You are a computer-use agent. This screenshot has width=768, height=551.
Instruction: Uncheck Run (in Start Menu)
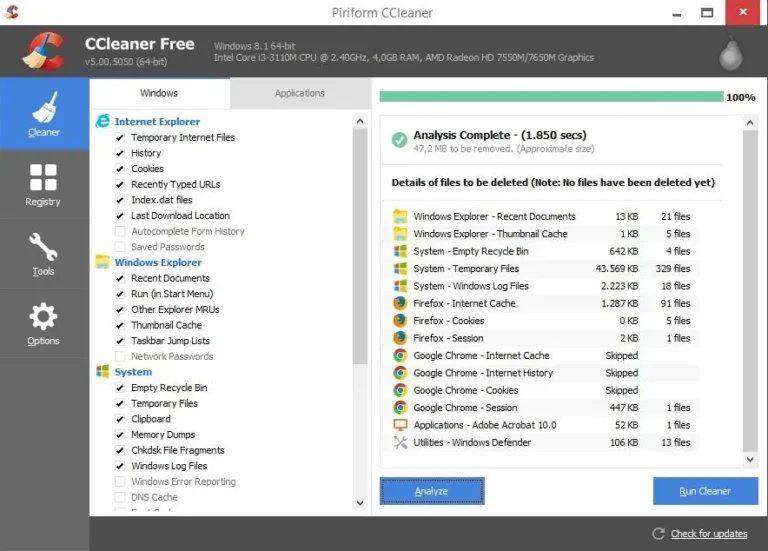pos(120,294)
